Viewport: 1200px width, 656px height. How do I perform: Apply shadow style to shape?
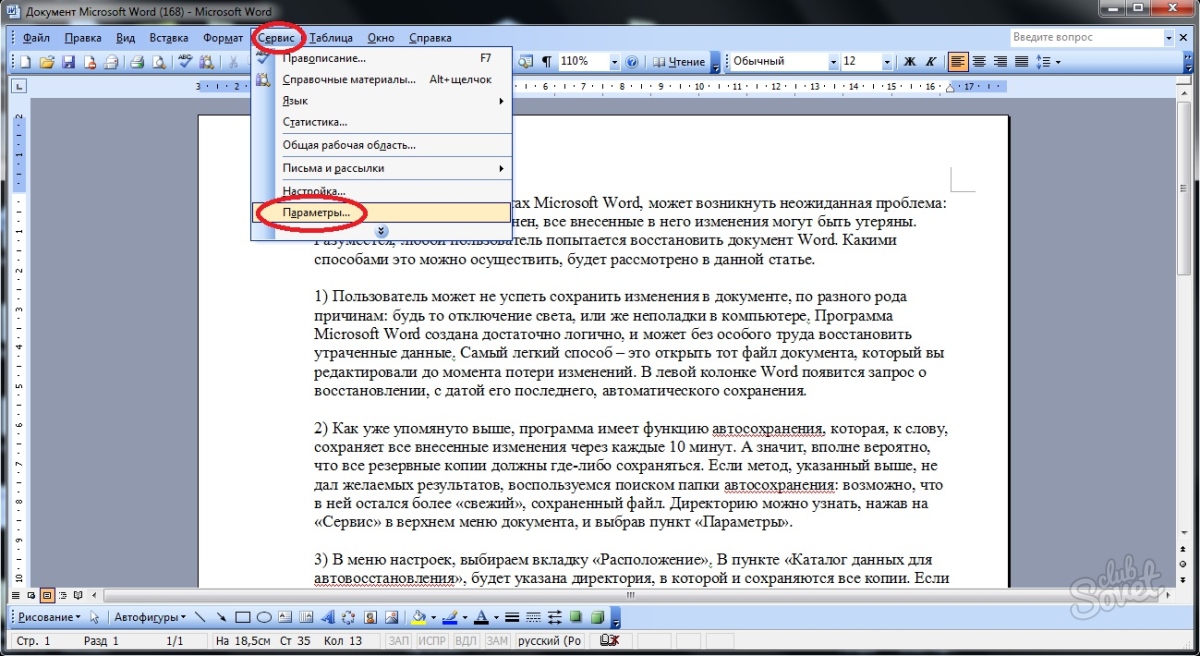coord(575,617)
